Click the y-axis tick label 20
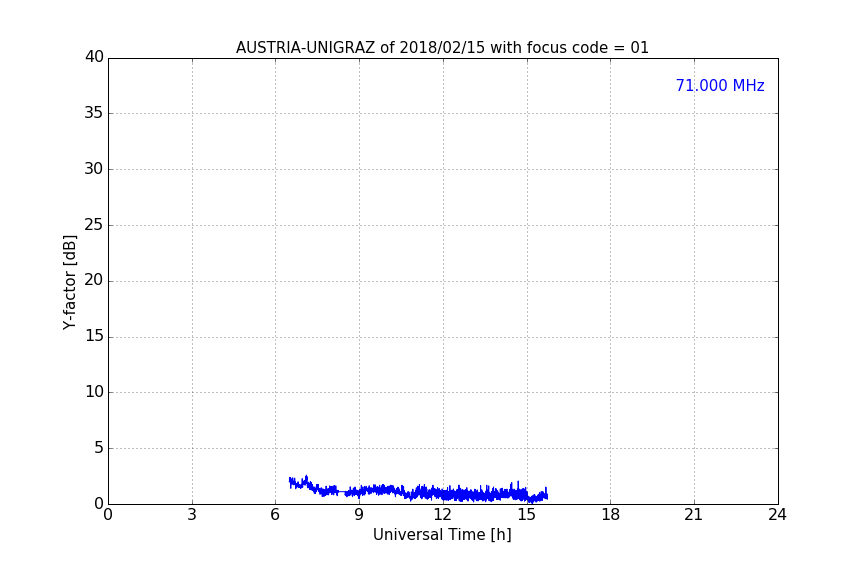 click(94, 280)
